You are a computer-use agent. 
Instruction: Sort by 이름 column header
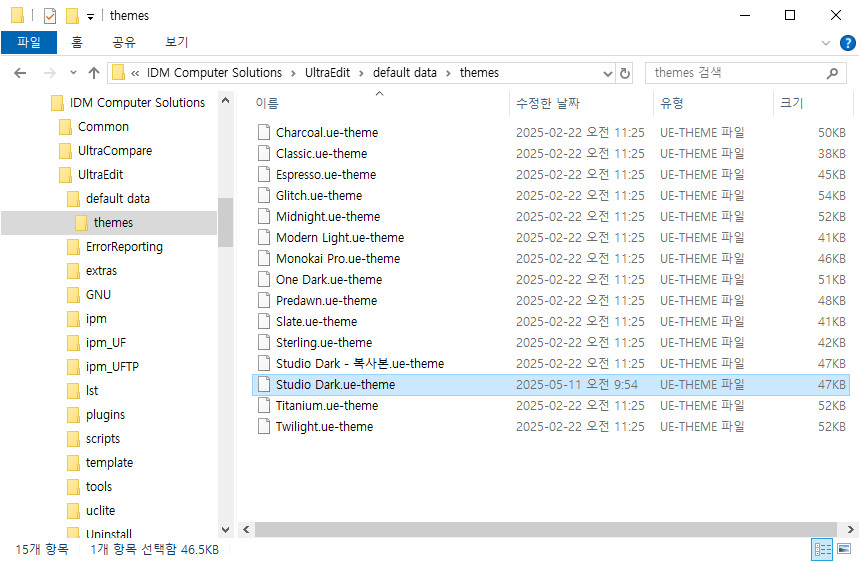tap(267, 103)
